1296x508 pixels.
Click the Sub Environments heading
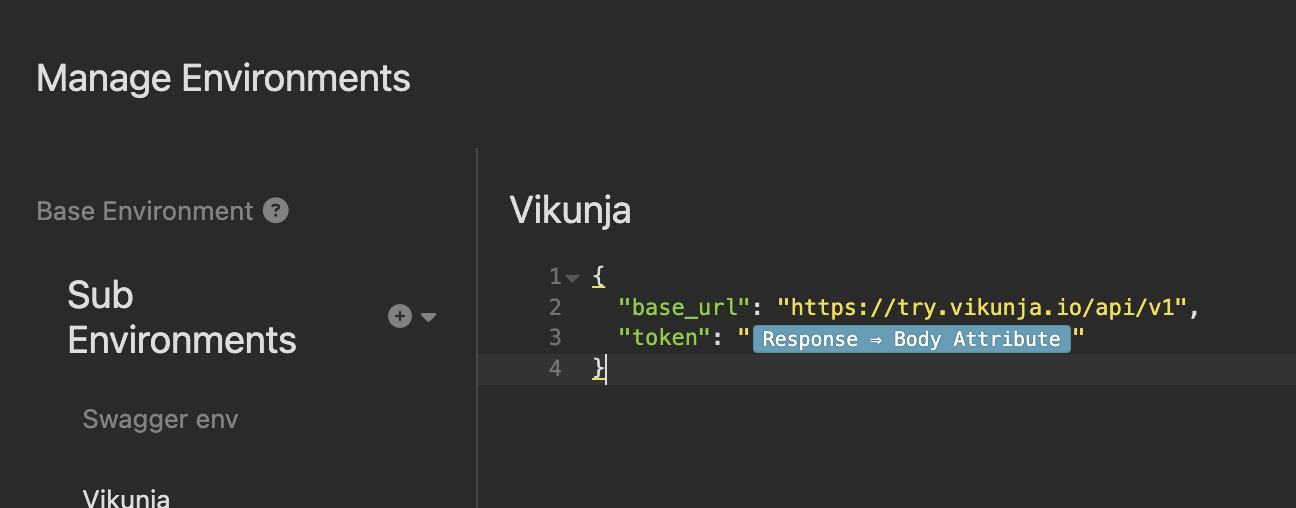pos(182,317)
